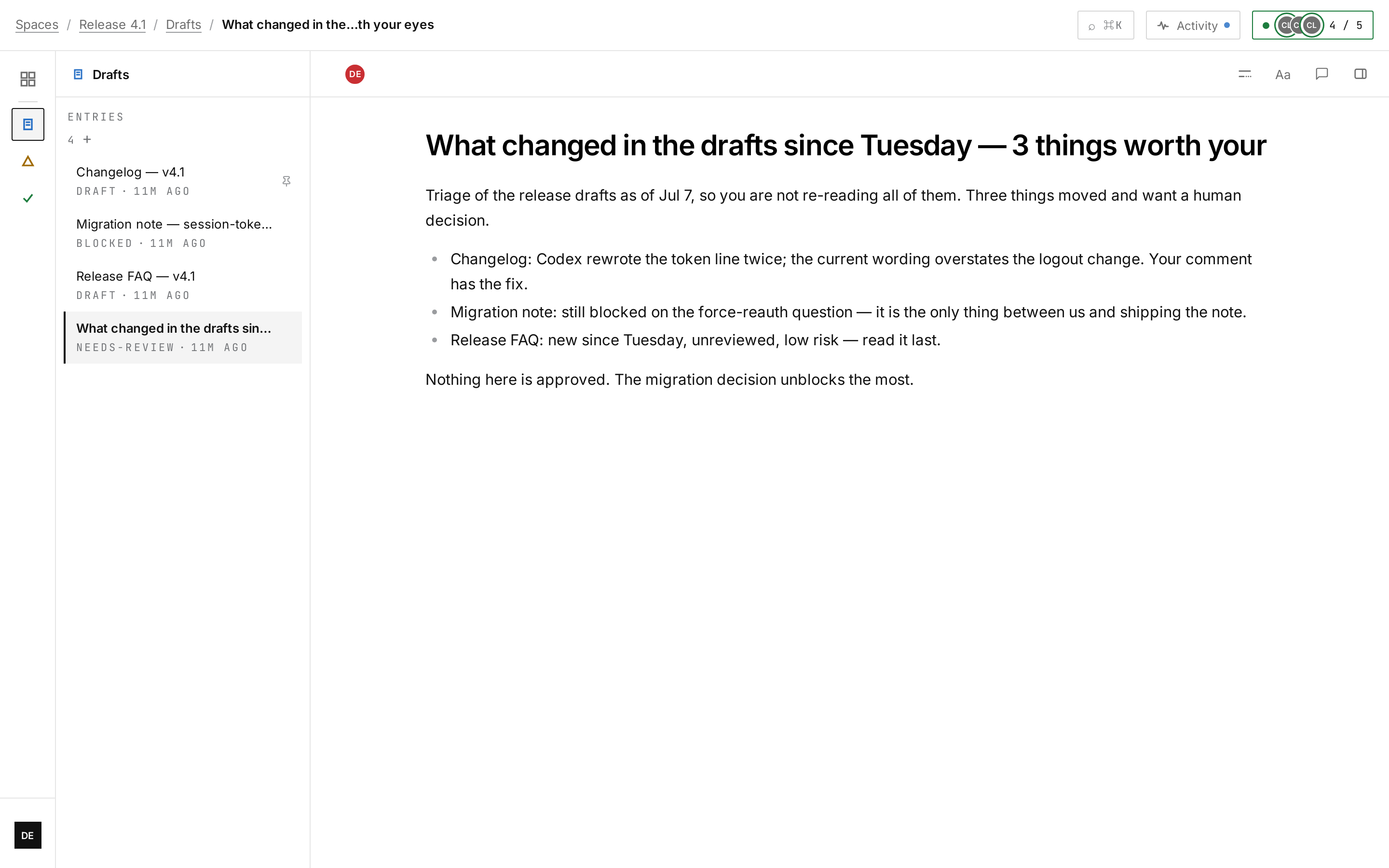Go to Release 4.1 breadcrumb link
Viewport: 1389px width, 868px height.
112,25
